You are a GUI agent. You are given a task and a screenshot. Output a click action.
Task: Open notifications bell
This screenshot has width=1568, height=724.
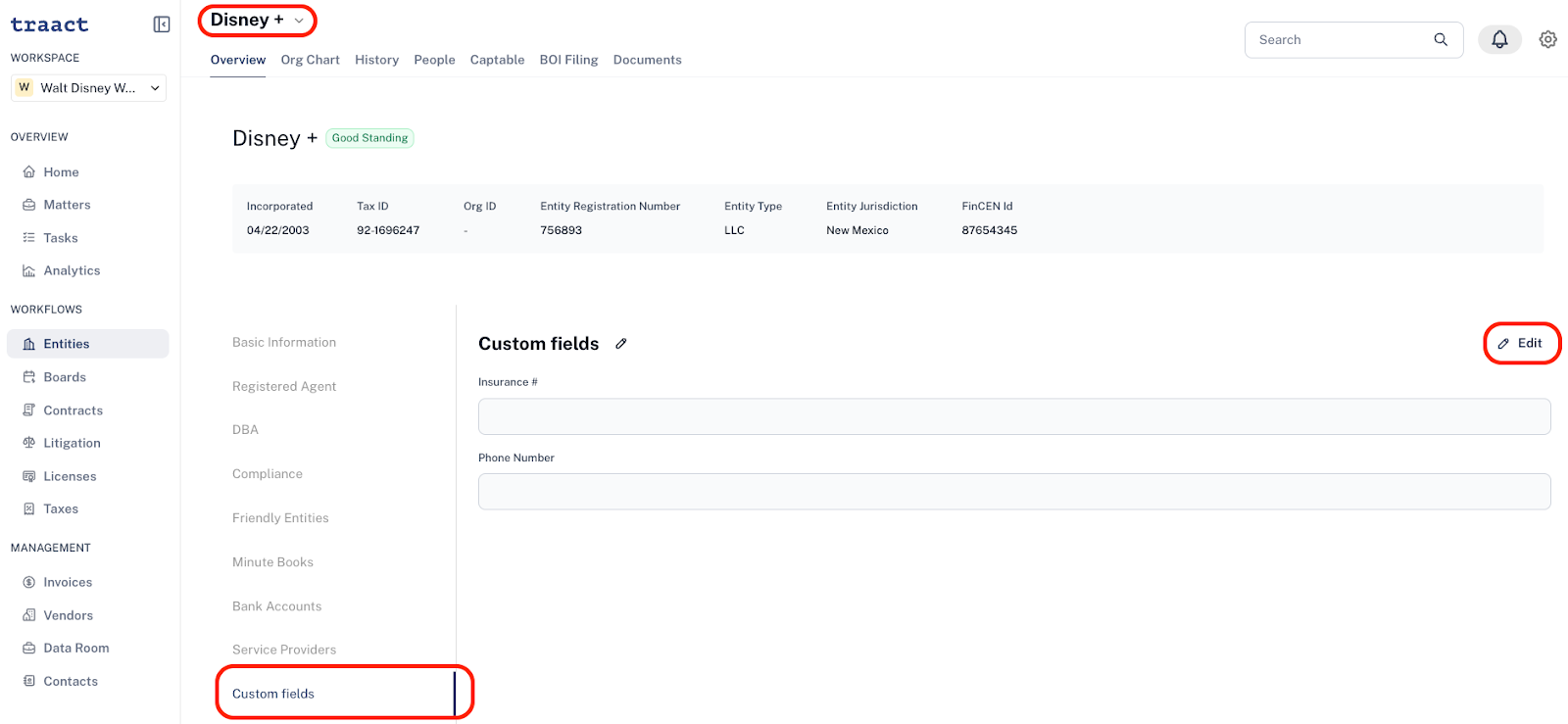click(1499, 39)
